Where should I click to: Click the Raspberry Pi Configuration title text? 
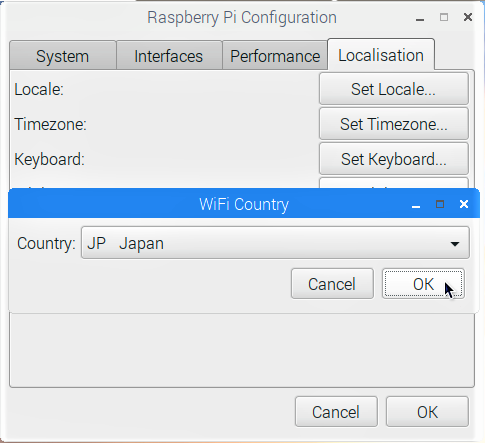tap(242, 17)
